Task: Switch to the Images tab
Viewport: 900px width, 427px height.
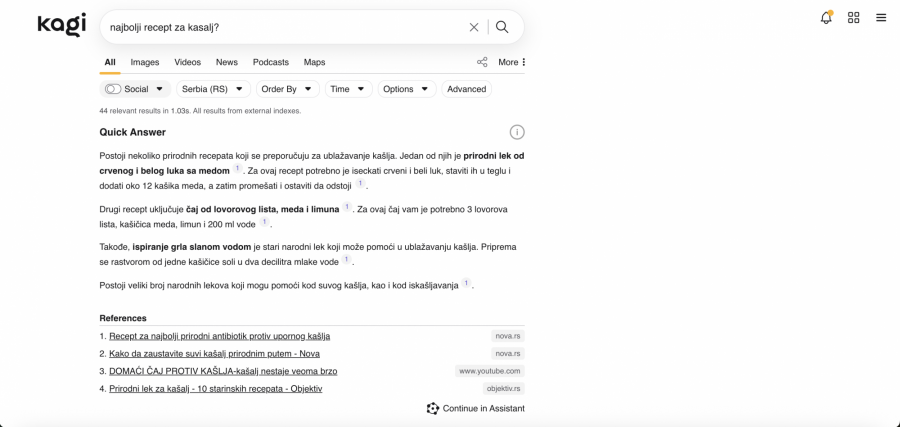Action: pos(144,62)
